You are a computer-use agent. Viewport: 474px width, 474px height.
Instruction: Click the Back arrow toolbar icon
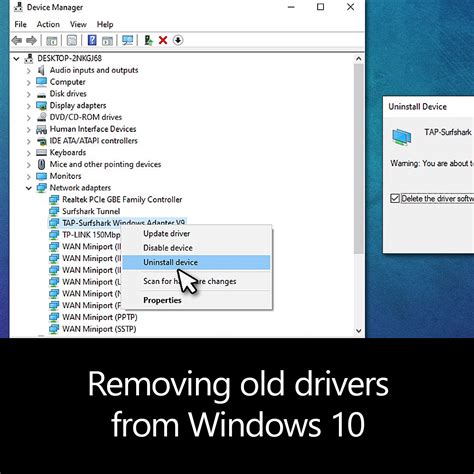tap(17, 41)
